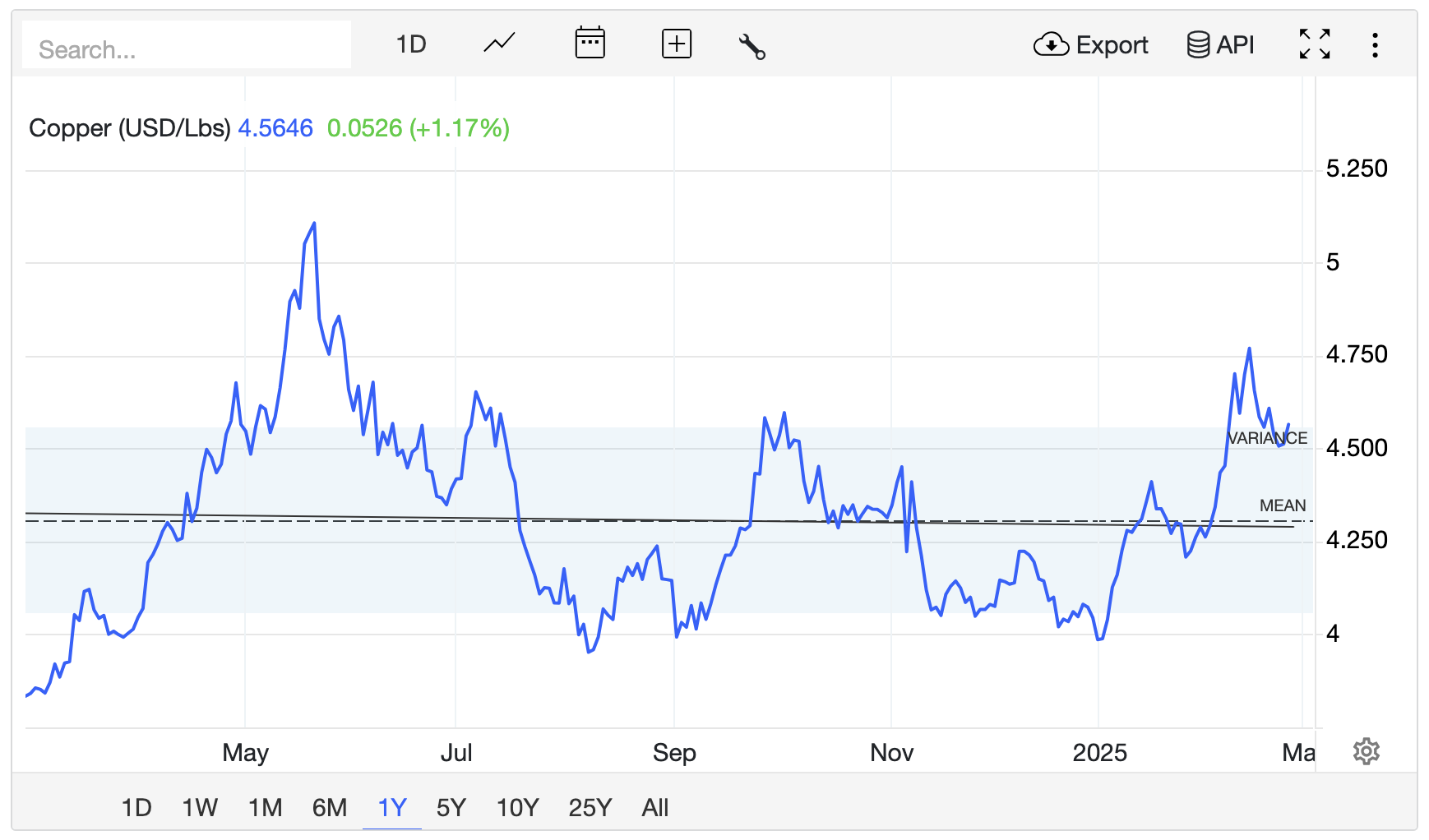Click the MEAN label on chart

pos(1283,505)
